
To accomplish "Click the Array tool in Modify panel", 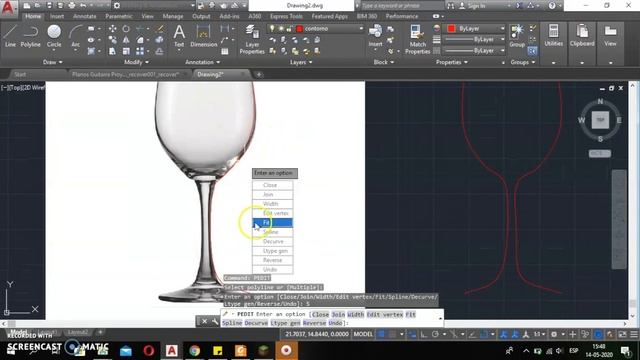I will tap(140, 51).
